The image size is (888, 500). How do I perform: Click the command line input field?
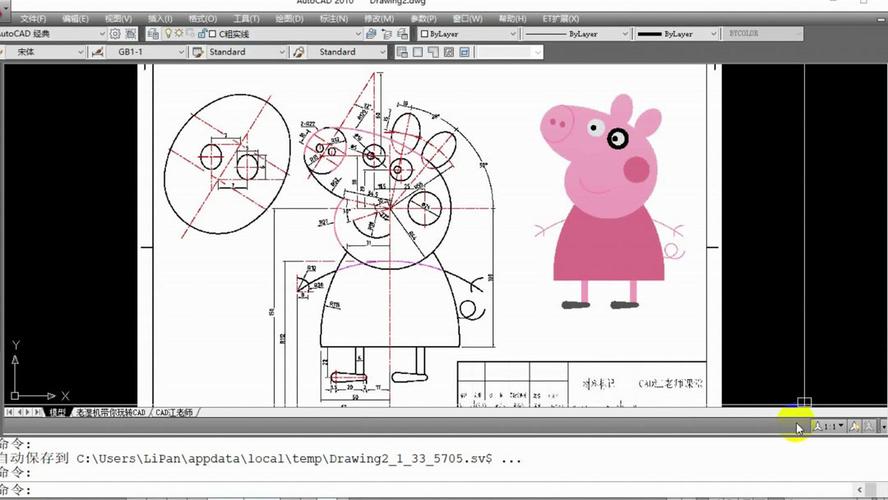442,489
